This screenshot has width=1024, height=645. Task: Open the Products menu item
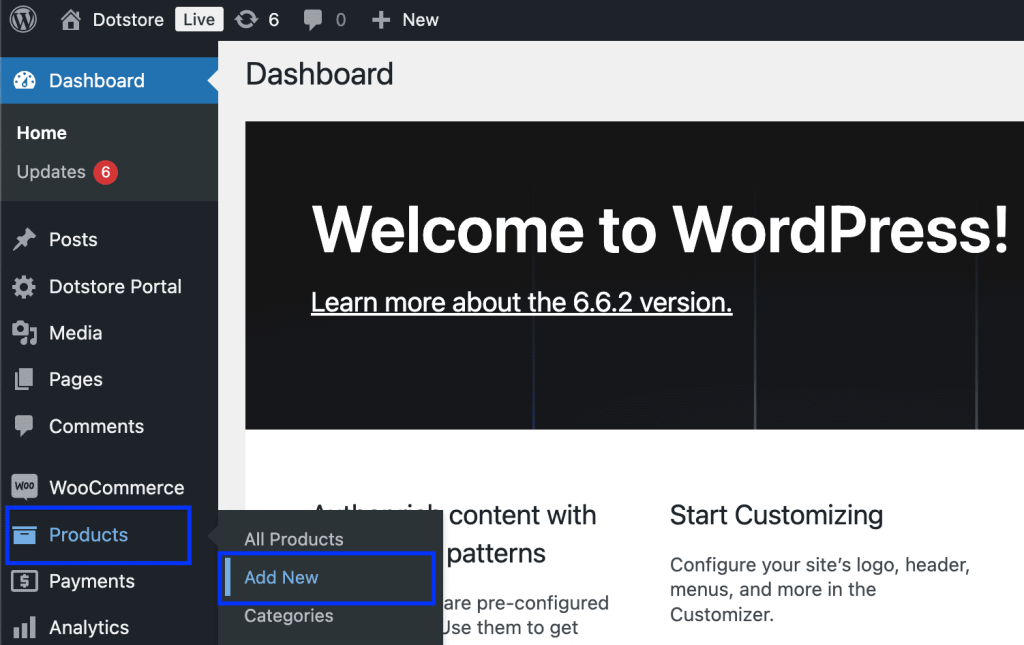[x=88, y=535]
